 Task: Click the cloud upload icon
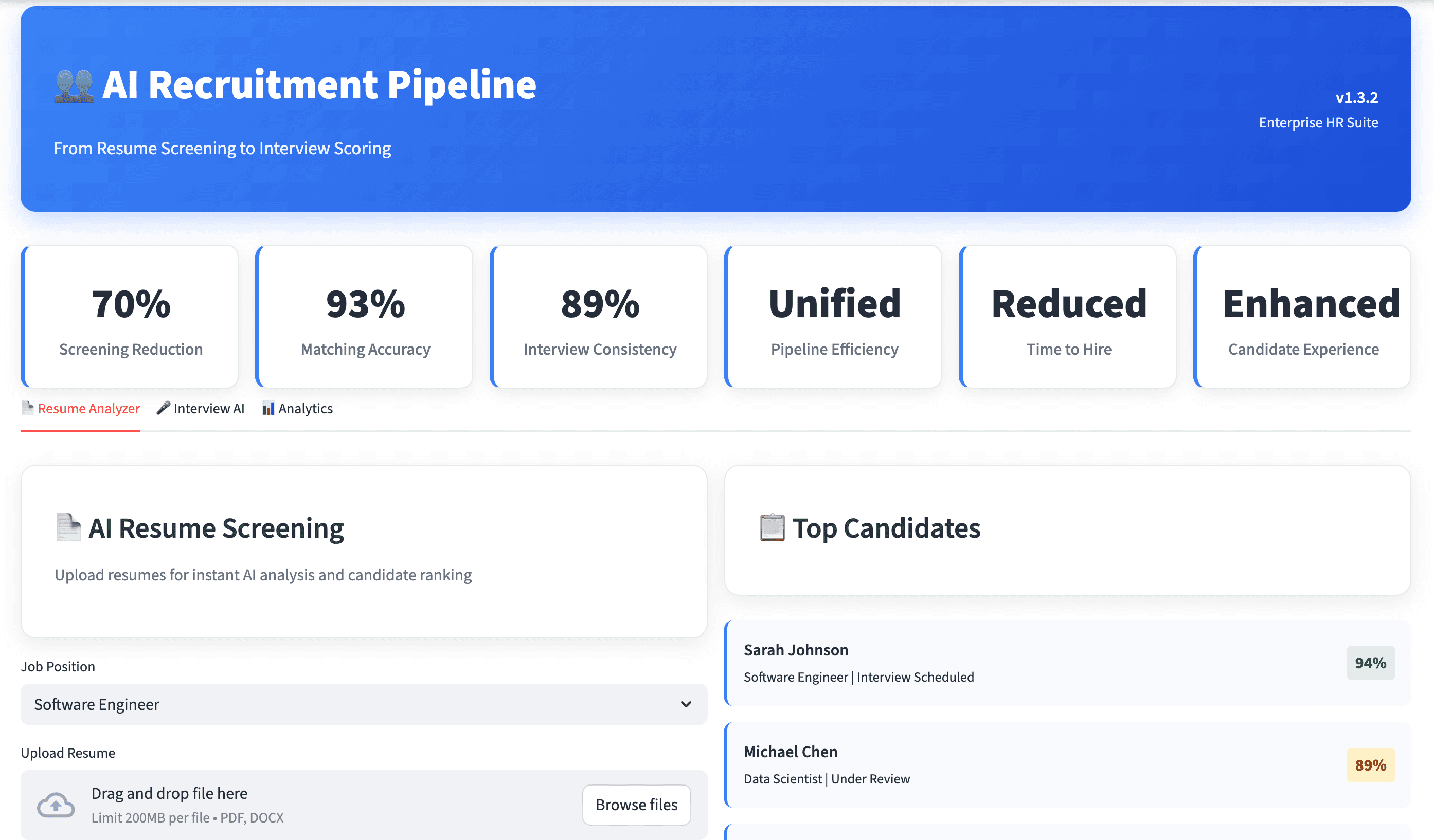(x=56, y=805)
